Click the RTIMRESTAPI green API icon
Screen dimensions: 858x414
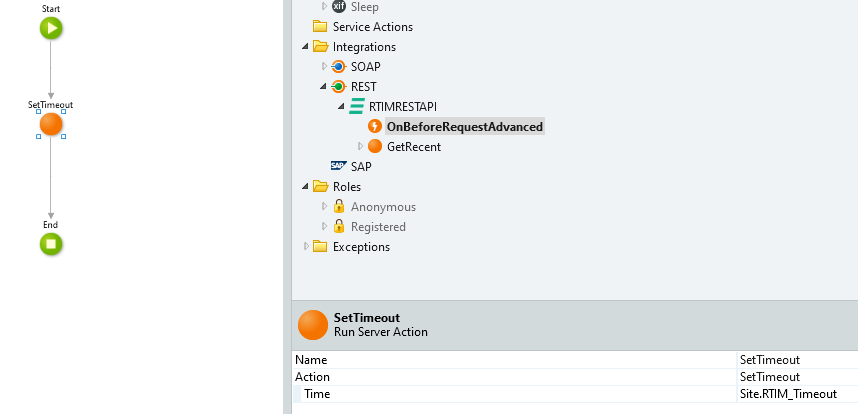[x=356, y=107]
